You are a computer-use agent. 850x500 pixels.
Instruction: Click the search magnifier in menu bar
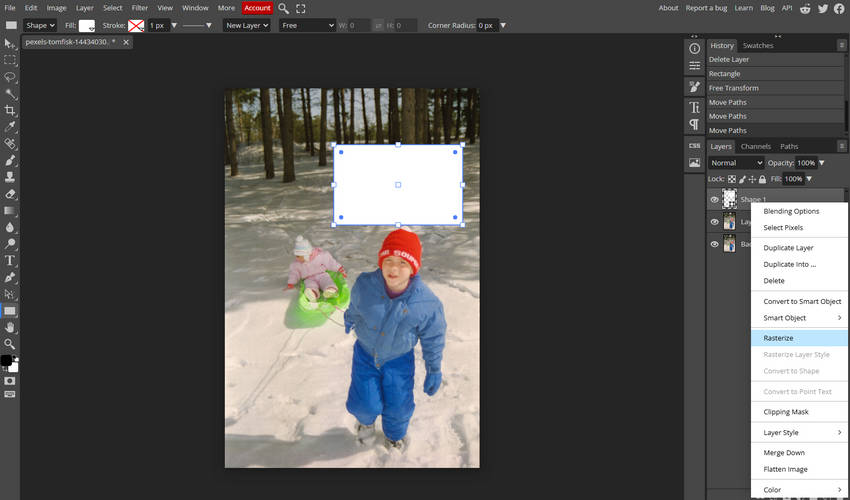pyautogui.click(x=284, y=8)
